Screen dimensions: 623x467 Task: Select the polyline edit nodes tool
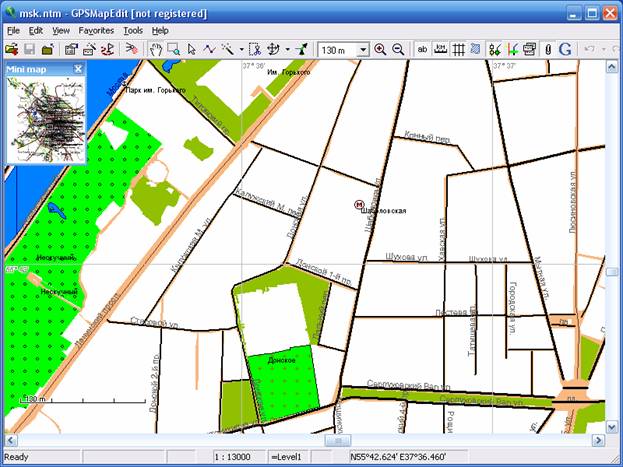point(209,48)
